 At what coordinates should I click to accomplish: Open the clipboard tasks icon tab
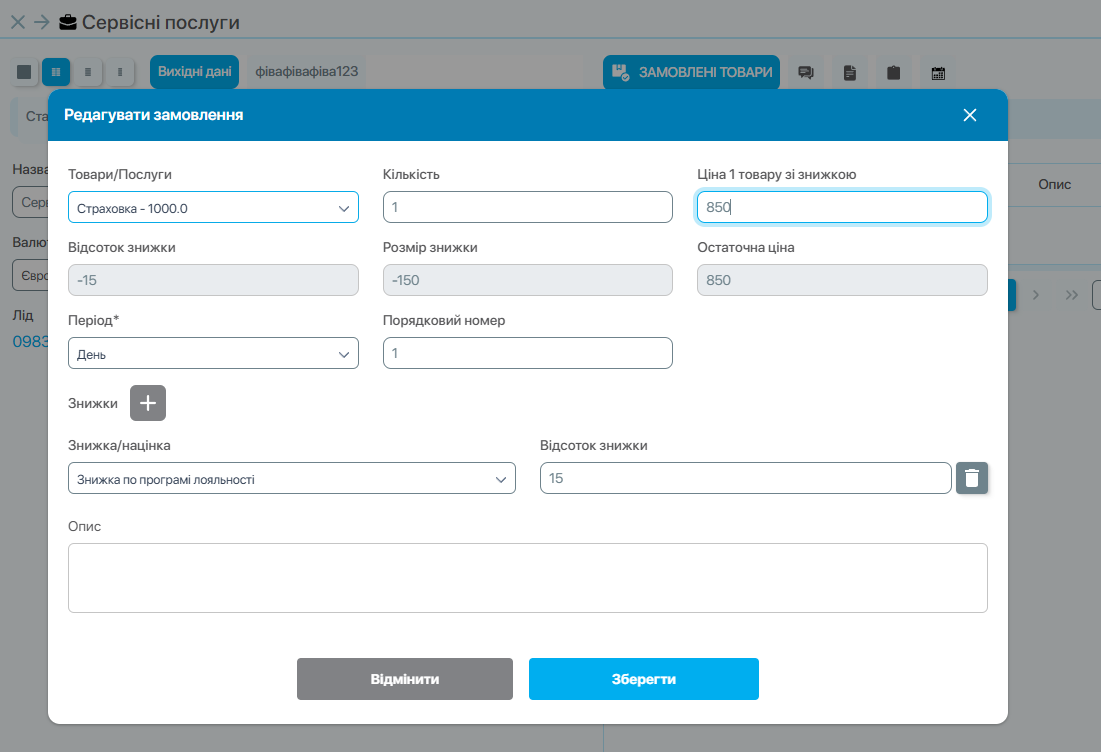893,72
